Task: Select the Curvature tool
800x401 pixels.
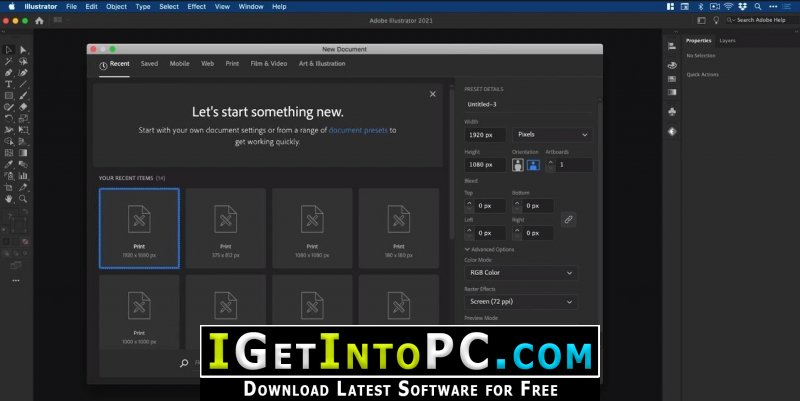Action: pyautogui.click(x=23, y=72)
